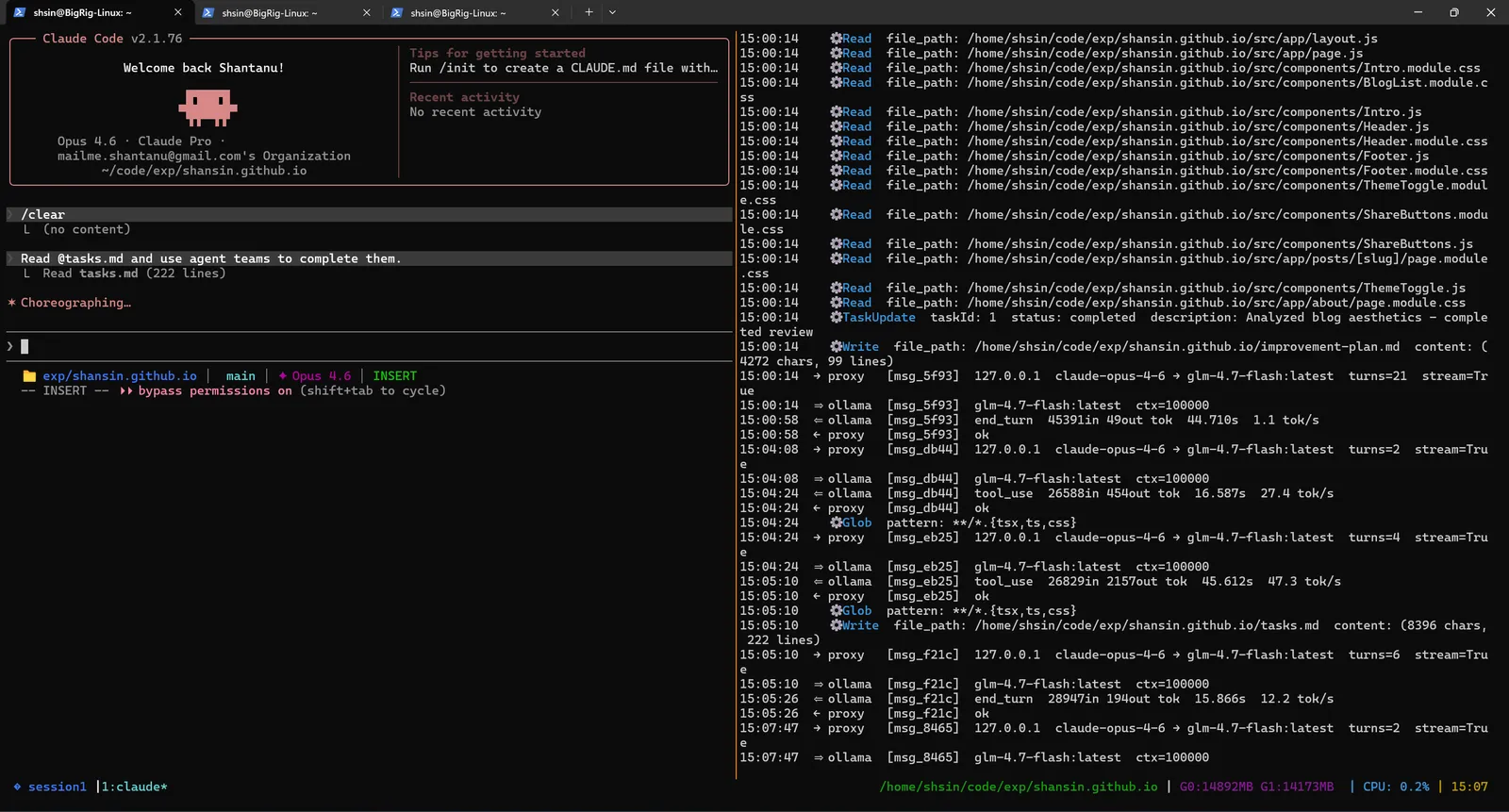Expand the /clear command (no content) output

[x=86, y=229]
